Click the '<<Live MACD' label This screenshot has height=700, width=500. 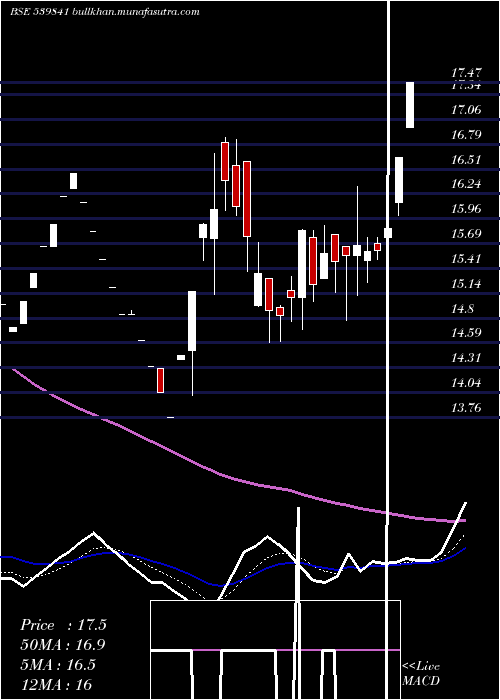tap(421, 674)
